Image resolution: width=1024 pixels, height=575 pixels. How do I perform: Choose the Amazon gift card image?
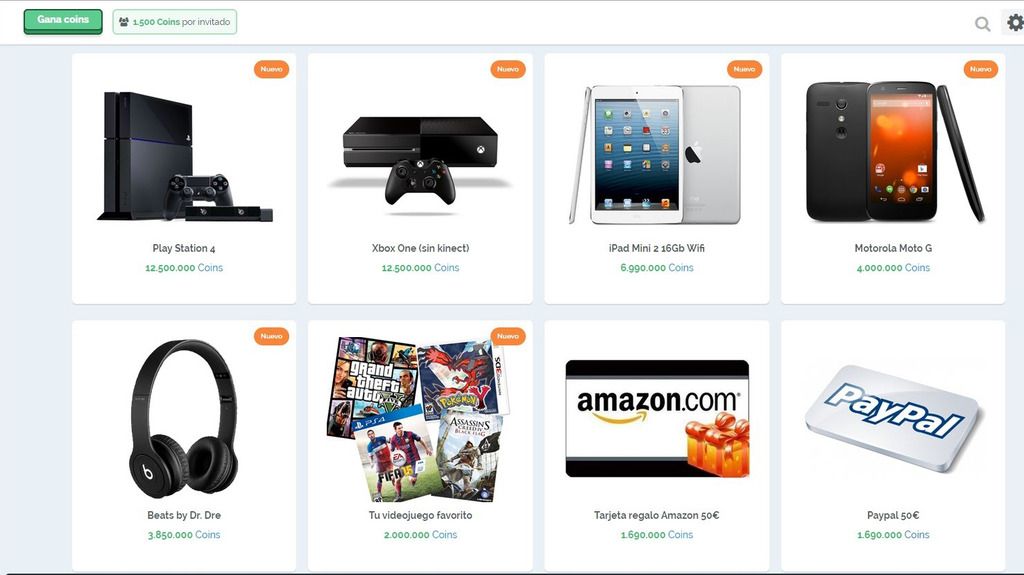(657, 418)
